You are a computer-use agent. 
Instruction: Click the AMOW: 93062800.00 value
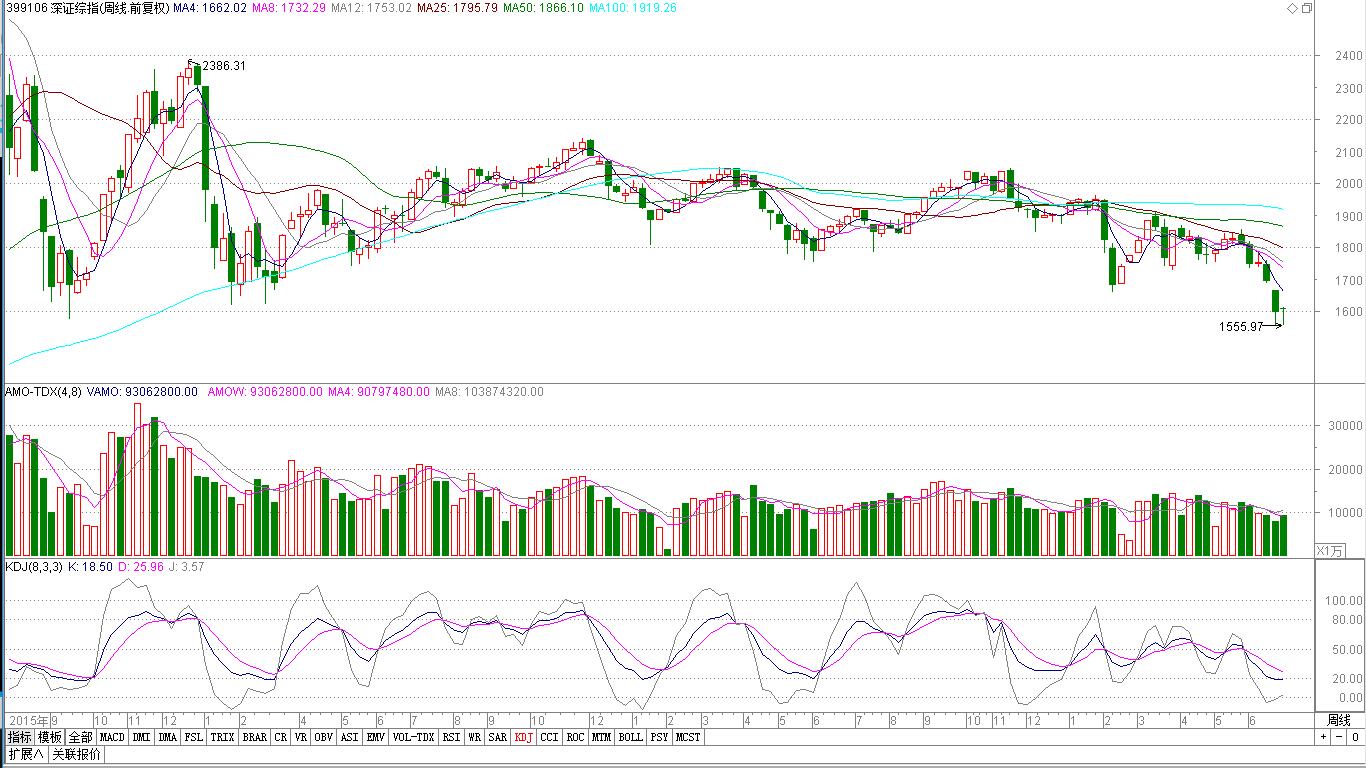(265, 392)
